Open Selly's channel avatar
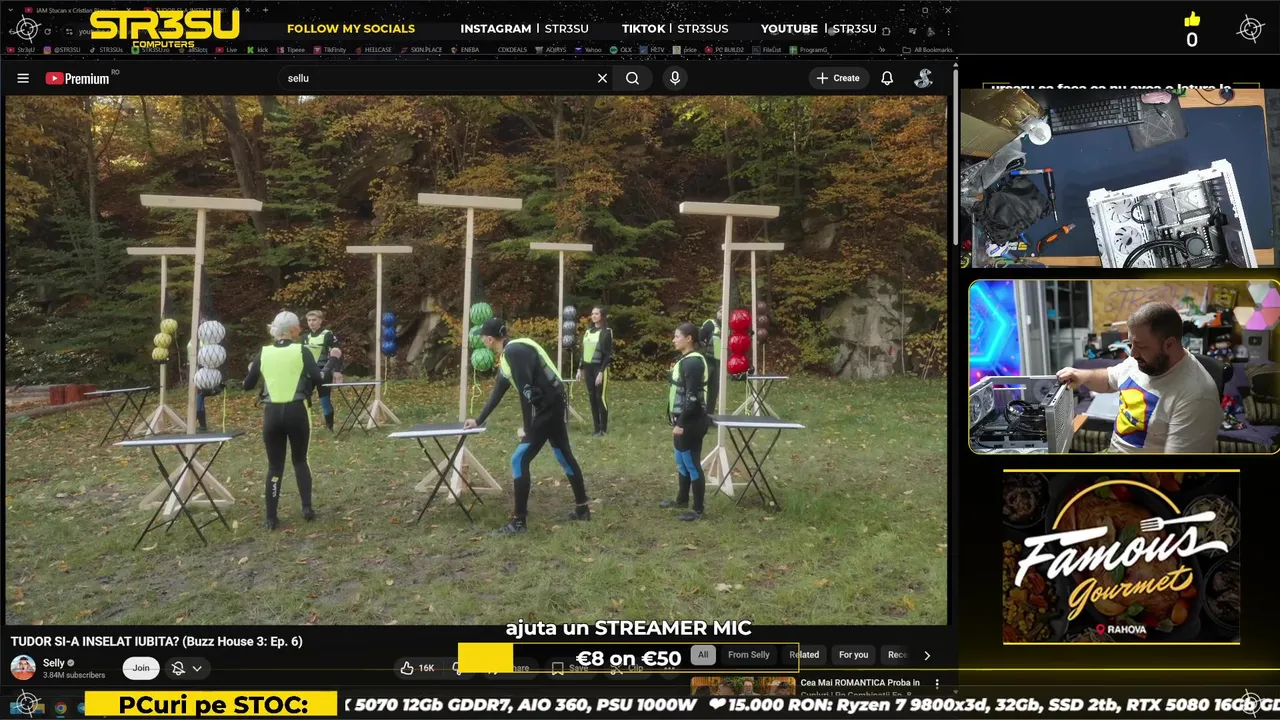This screenshot has height=720, width=1280. coord(23,667)
